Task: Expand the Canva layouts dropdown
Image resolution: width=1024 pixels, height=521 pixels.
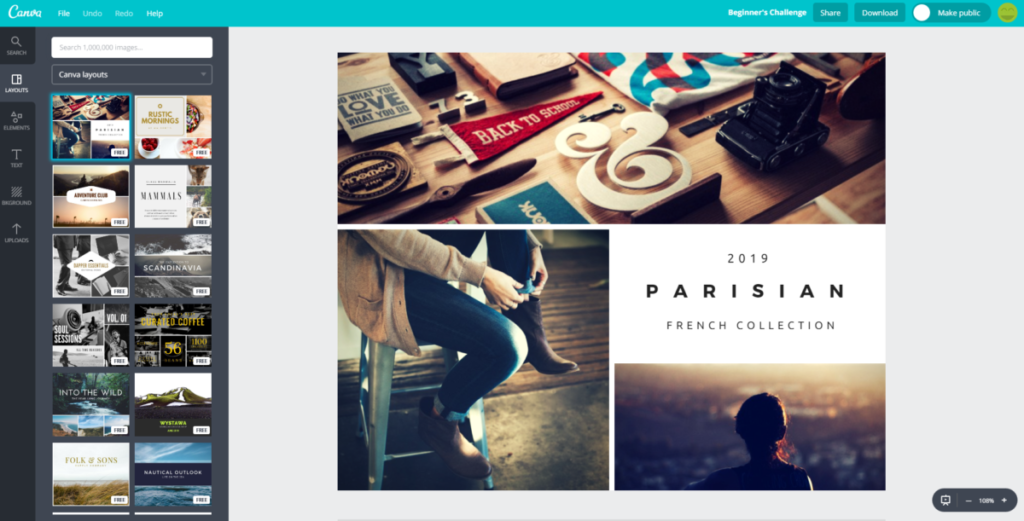Action: (x=132, y=74)
